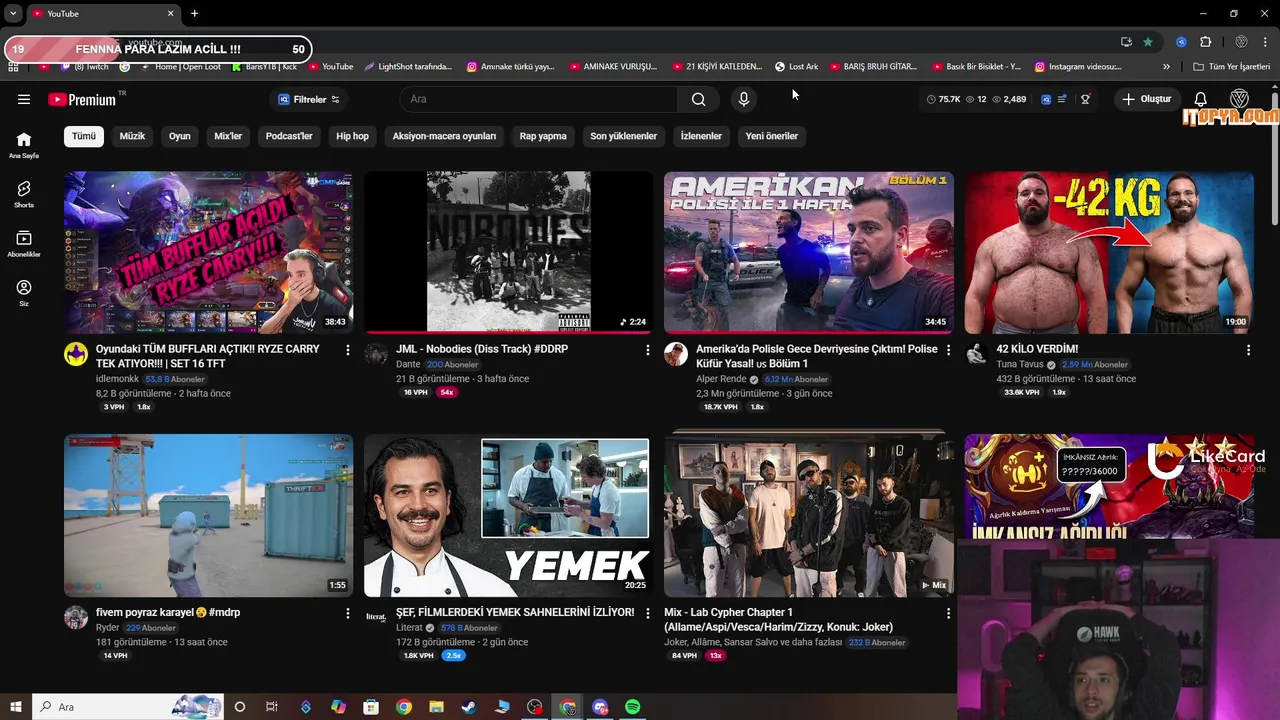The image size is (1280, 720).
Task: Open the YouTube guide hamburger menu
Action: point(24,99)
